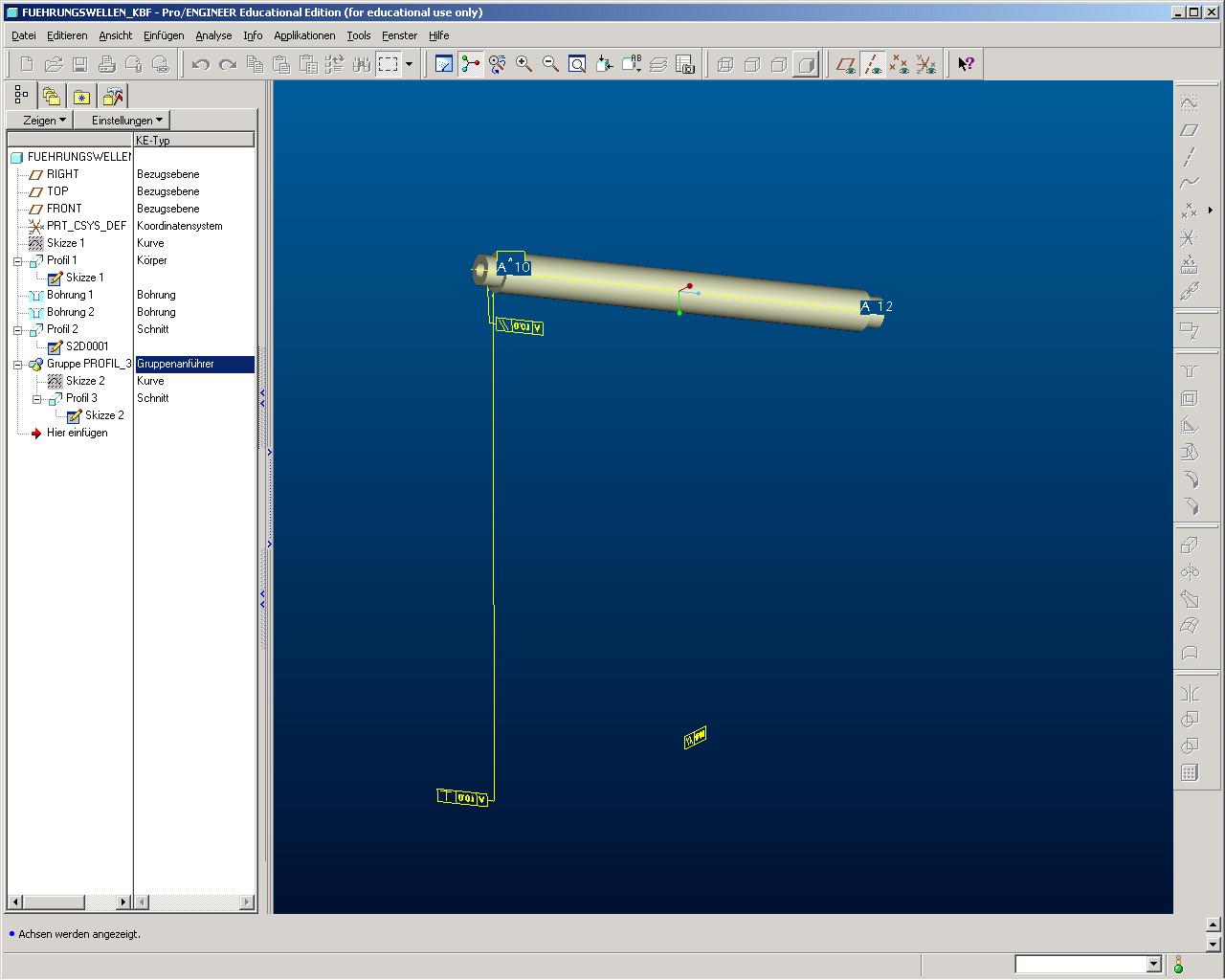Toggle datum planes display
The image size is (1225, 980).
(846, 64)
